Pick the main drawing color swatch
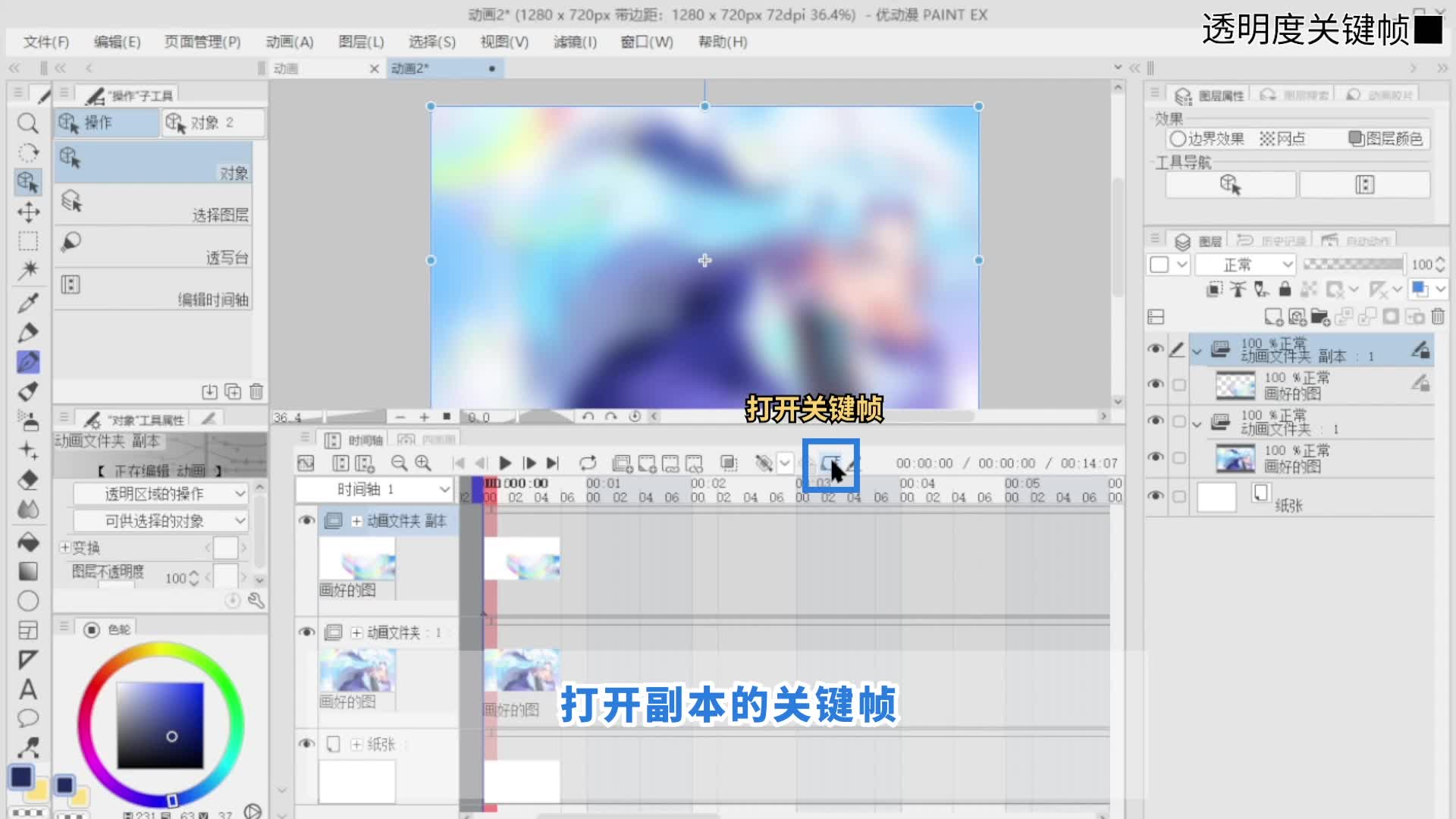 pyautogui.click(x=21, y=777)
